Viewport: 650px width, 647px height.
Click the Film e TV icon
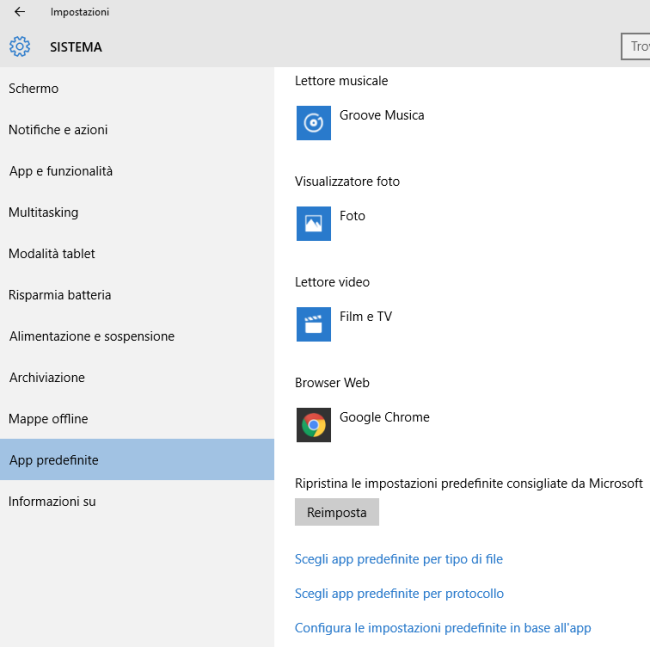[x=313, y=324]
